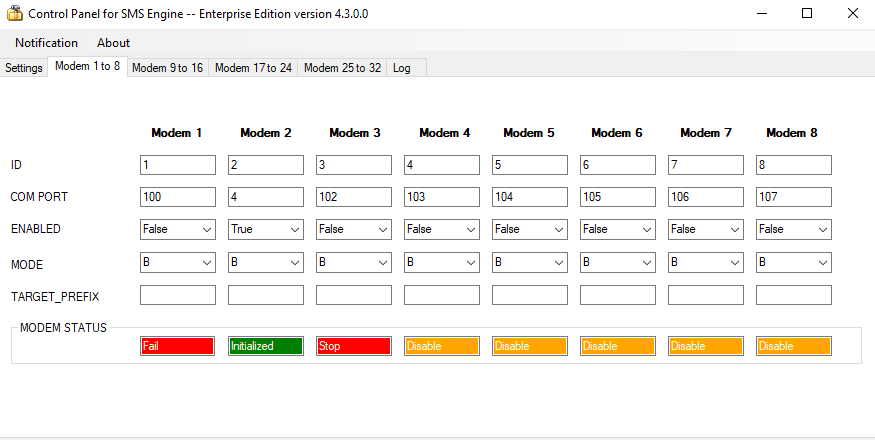Screen dimensions: 875x440
Task: Focus the Modem 6 TARGET_PREFIX field
Action: click(618, 295)
